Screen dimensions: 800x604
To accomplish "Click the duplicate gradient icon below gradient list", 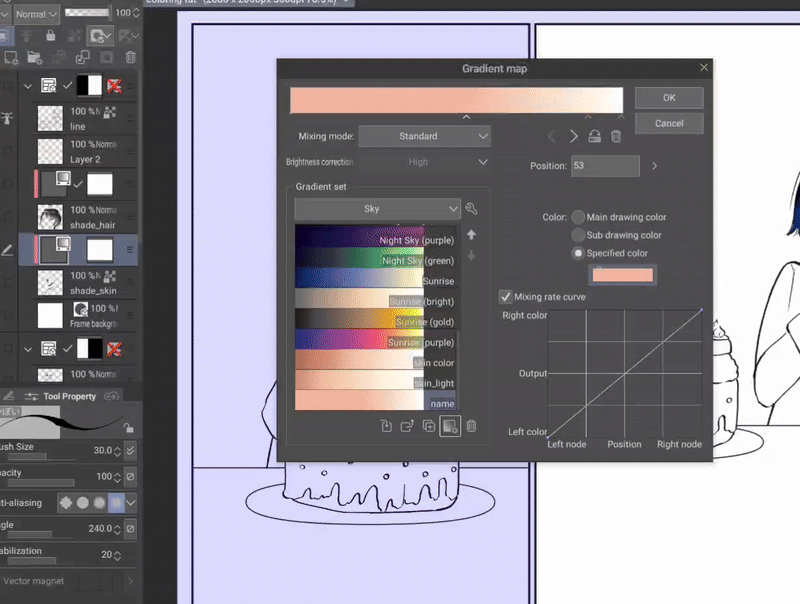I will click(429, 426).
